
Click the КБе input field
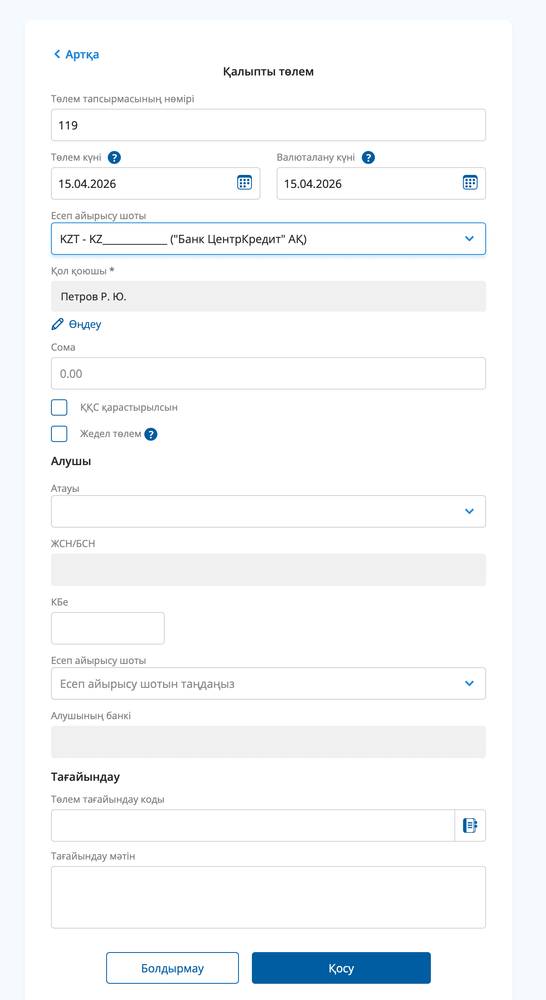108,628
